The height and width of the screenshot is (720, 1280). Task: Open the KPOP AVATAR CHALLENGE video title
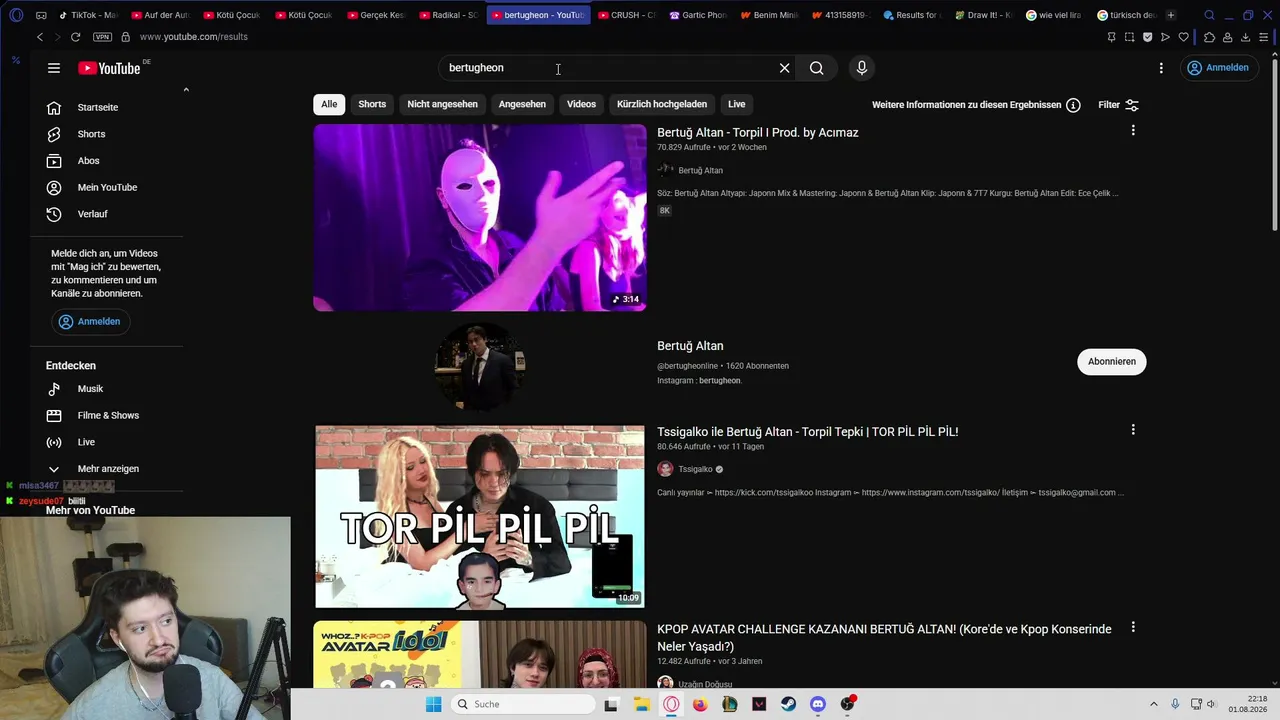pyautogui.click(x=884, y=638)
